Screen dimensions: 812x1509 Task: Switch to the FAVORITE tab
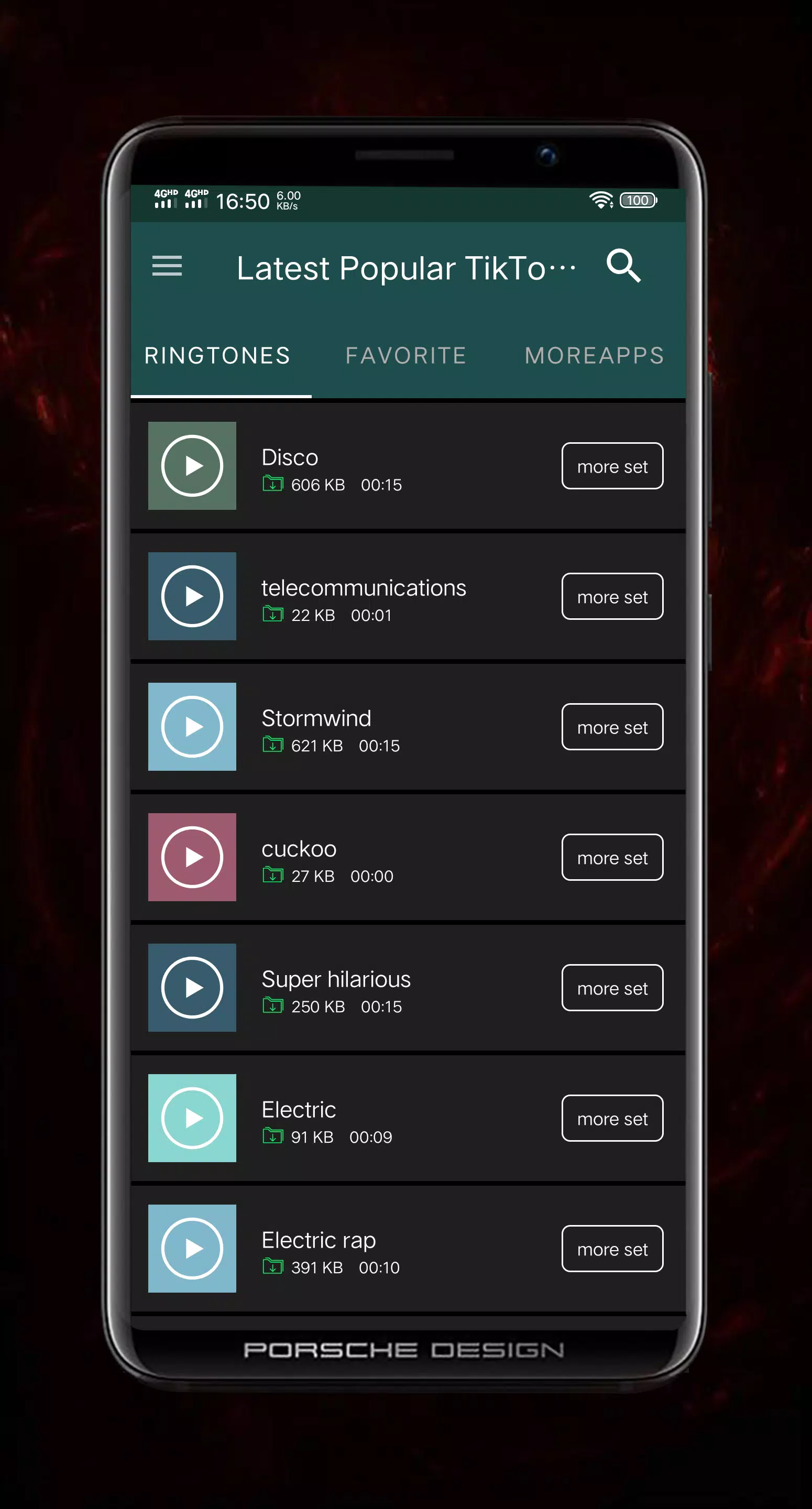click(x=406, y=356)
